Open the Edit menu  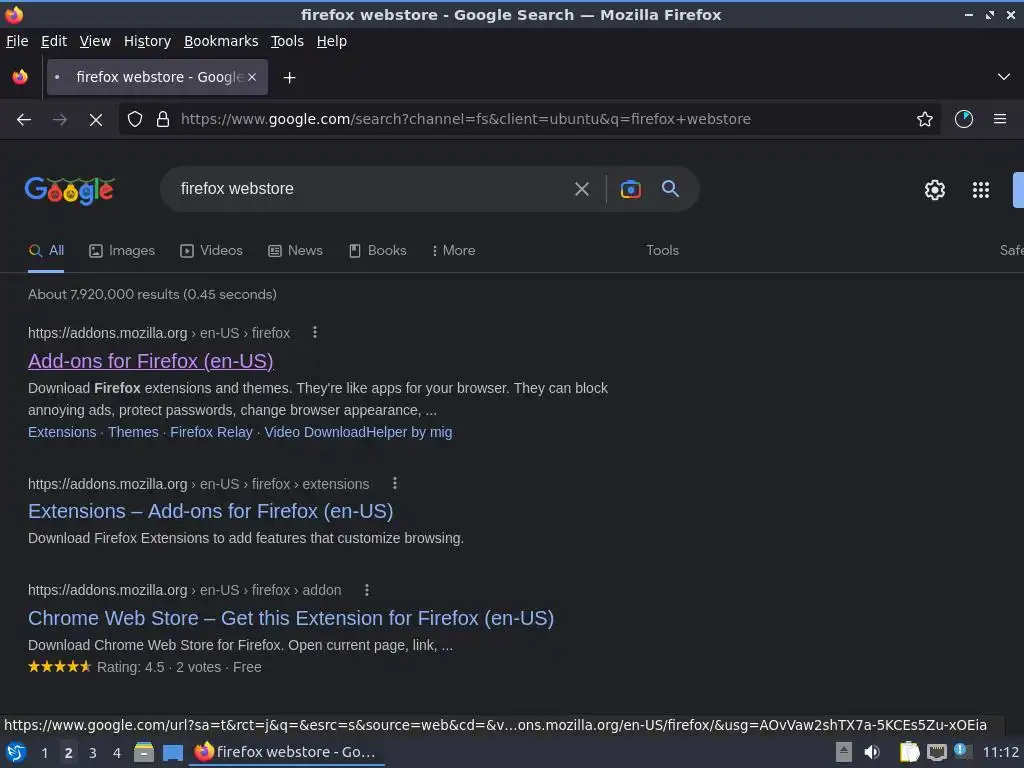(54, 41)
